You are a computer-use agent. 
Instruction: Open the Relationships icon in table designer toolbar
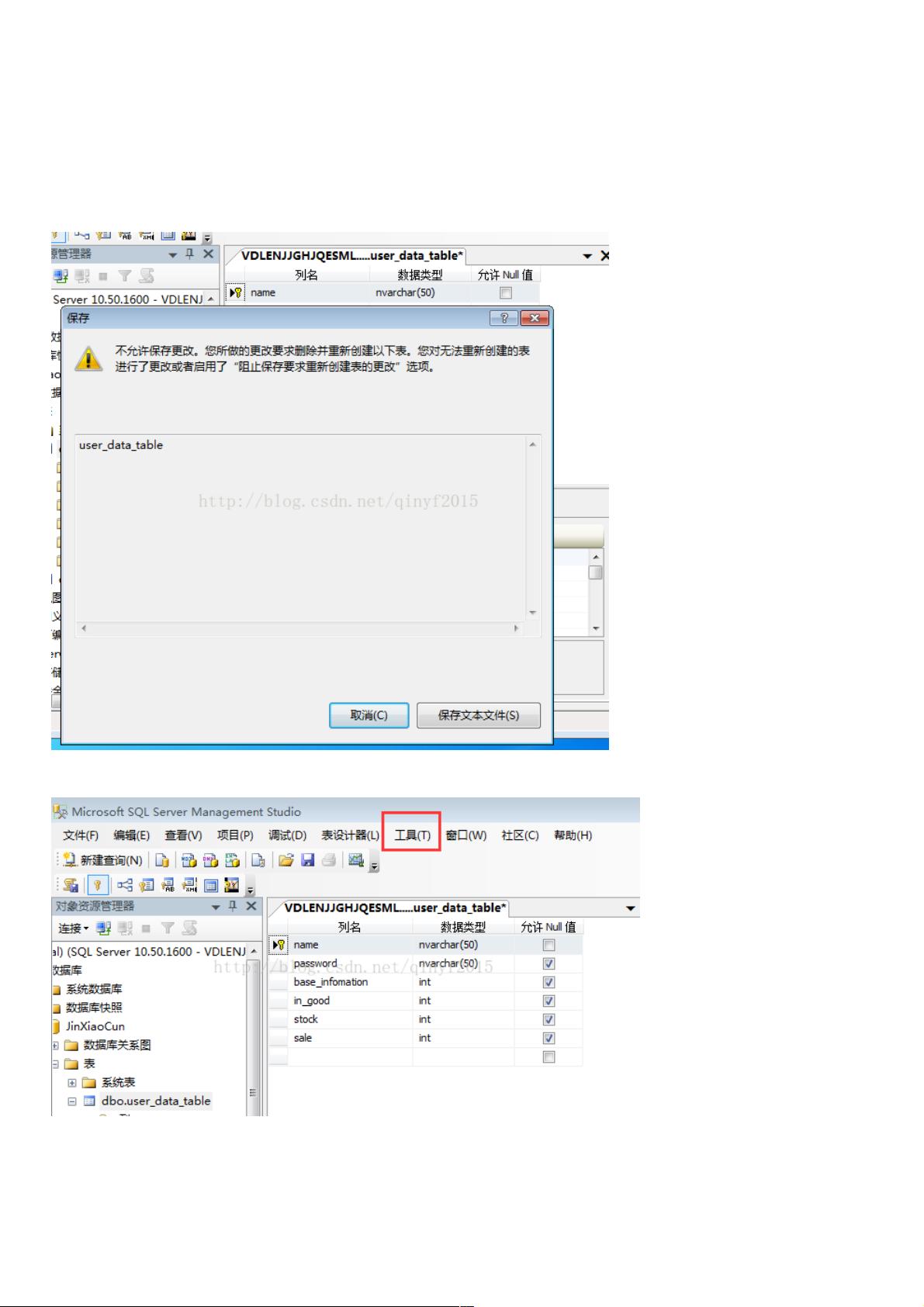point(125,885)
